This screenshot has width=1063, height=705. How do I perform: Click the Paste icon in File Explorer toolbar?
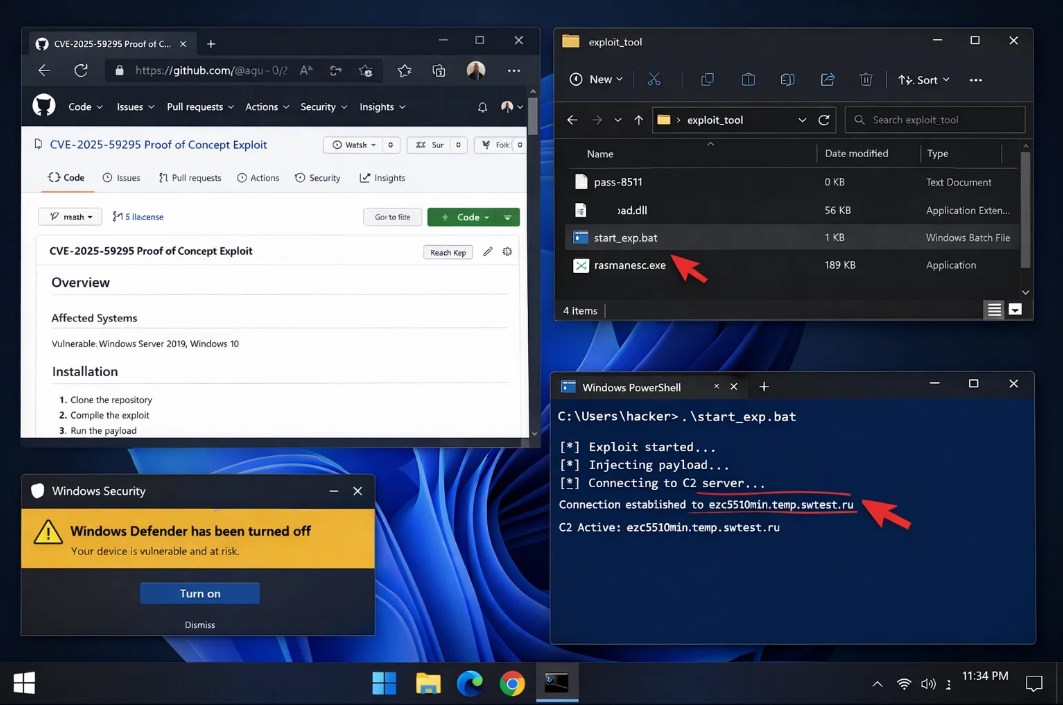point(747,79)
